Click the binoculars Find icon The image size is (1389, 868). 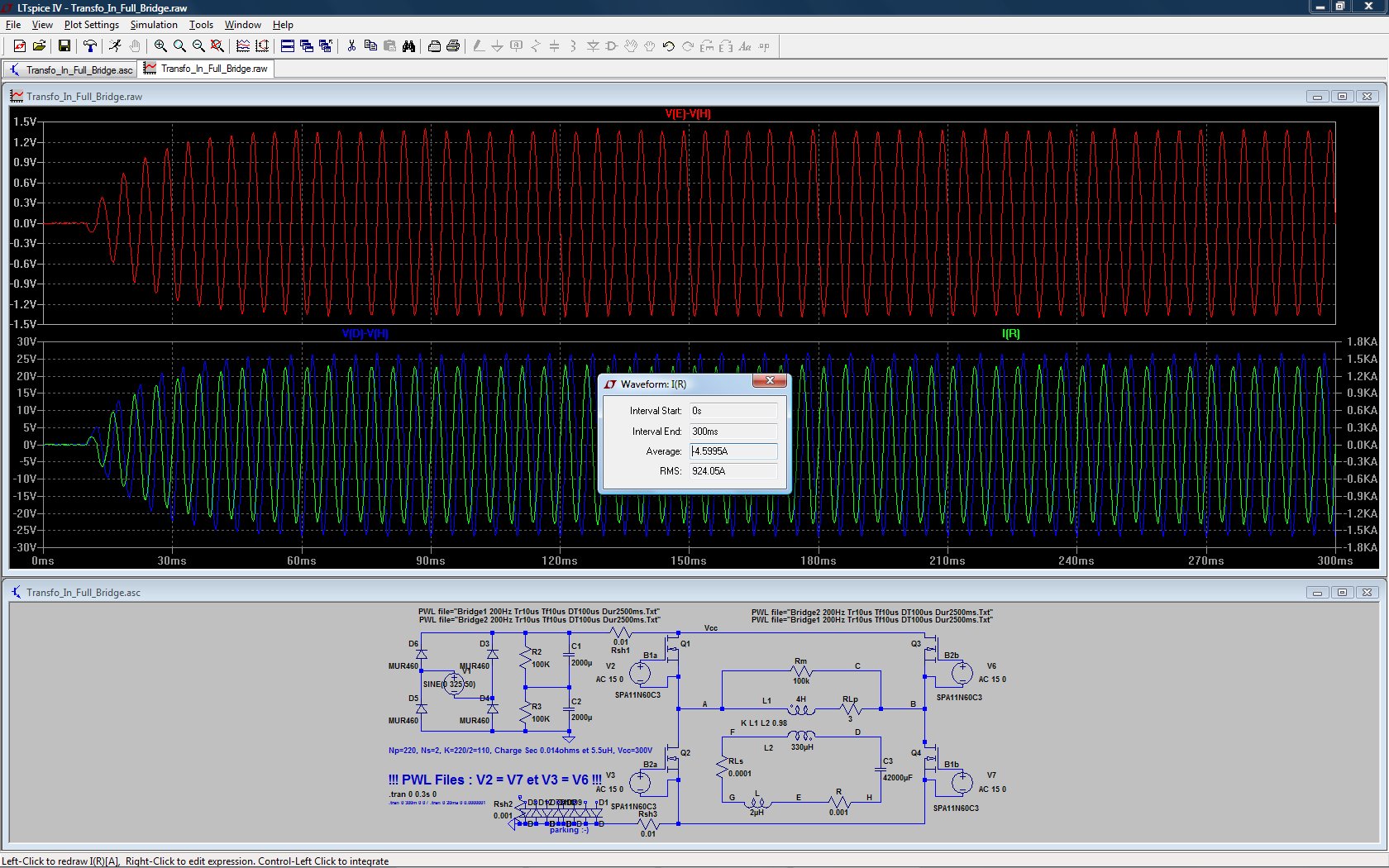408,46
